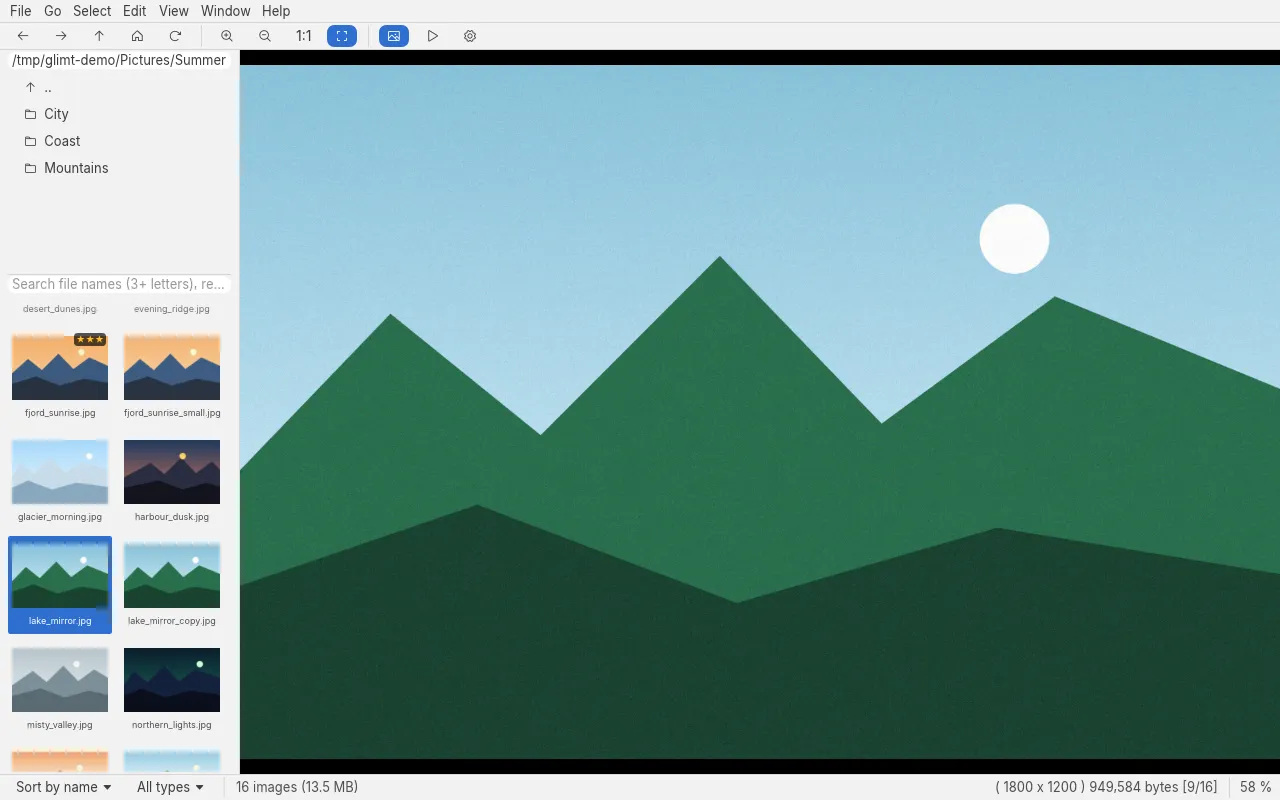This screenshot has width=1280, height=800.
Task: Select the harbour_dusk.jpg thumbnail
Action: click(x=172, y=471)
